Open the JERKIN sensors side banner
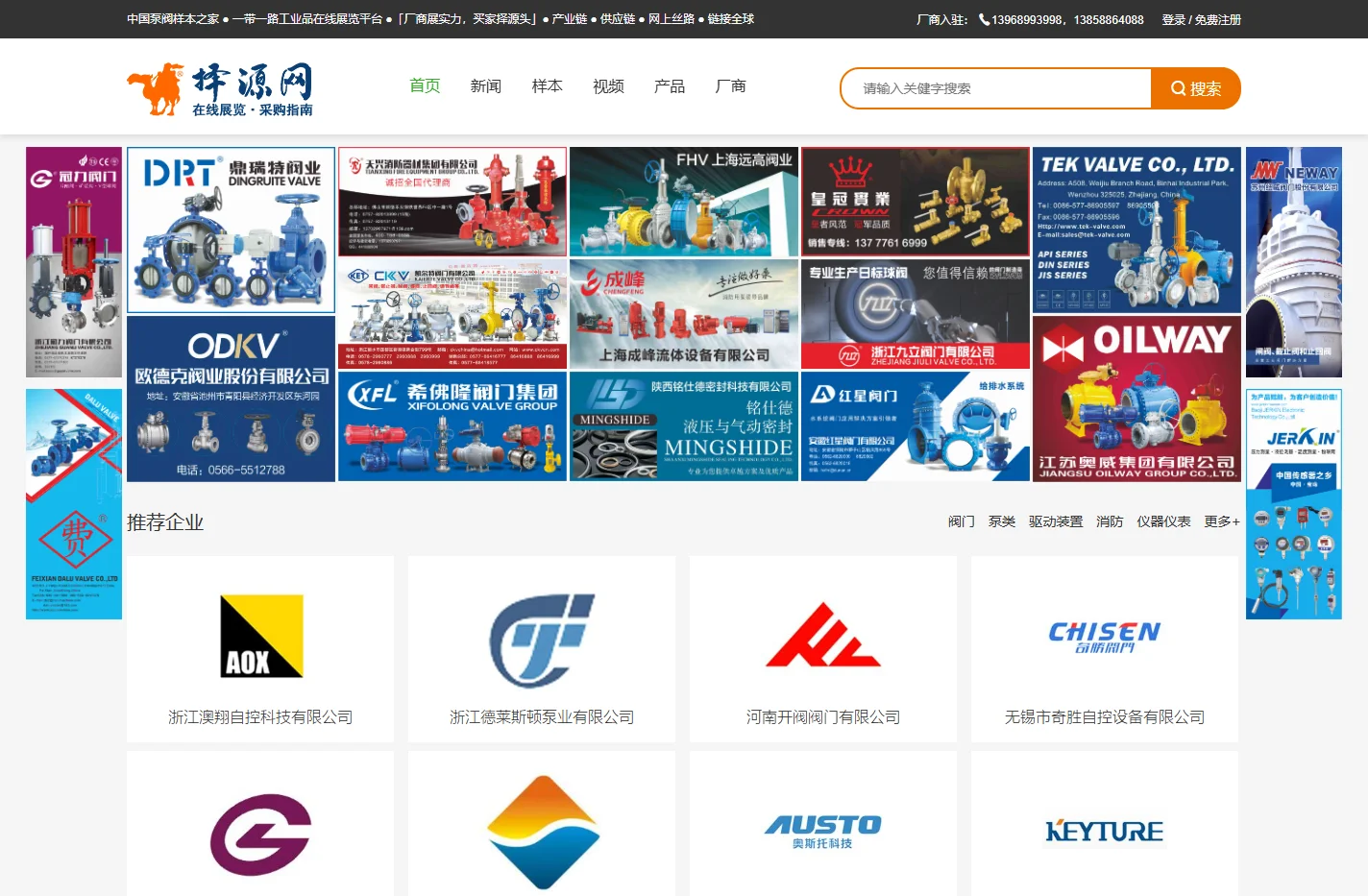Viewport: 1368px width, 896px height. pos(1294,504)
